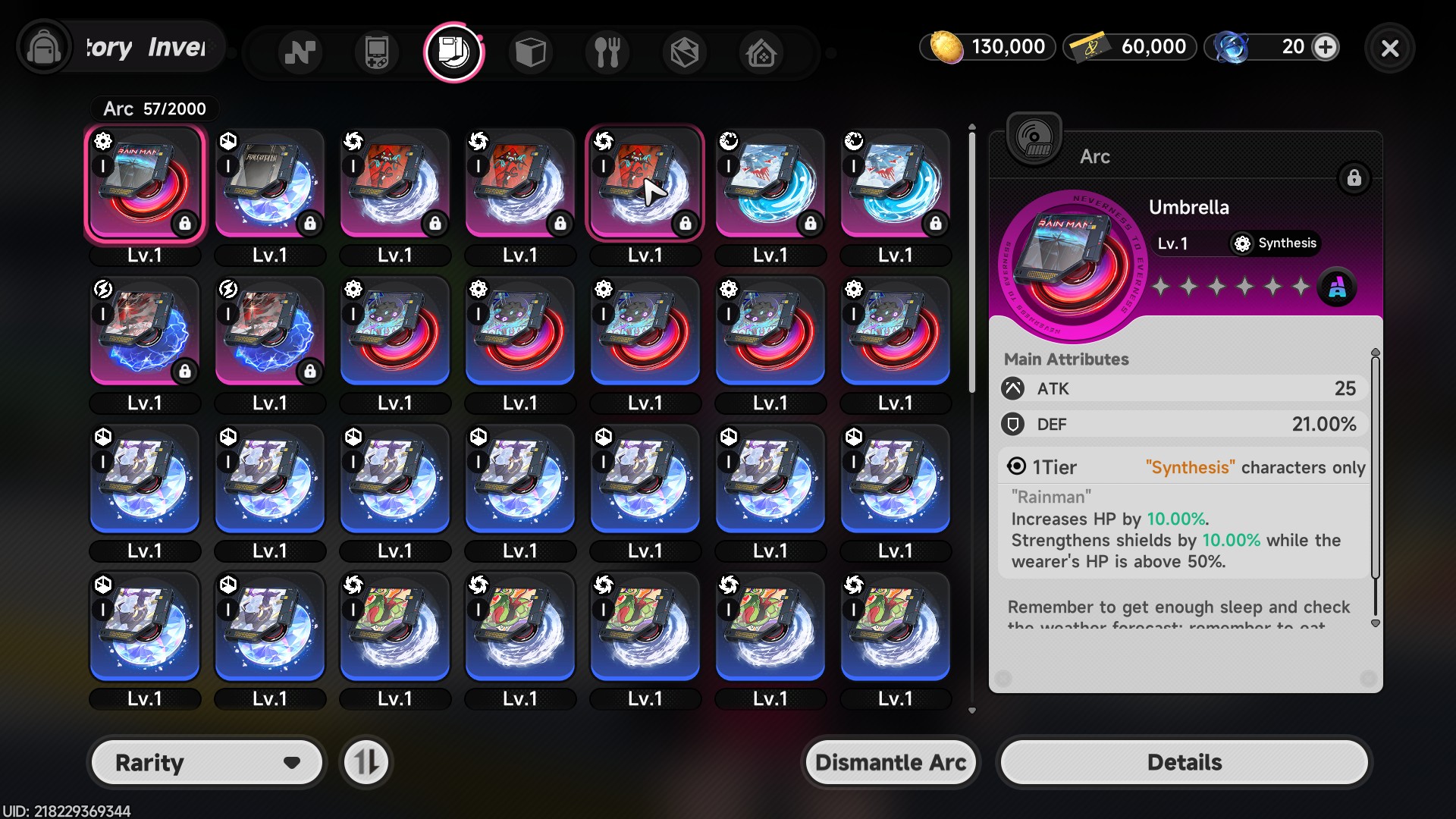This screenshot has width=1456, height=819.
Task: Select the hexagon box inventory tab
Action: pos(684,52)
